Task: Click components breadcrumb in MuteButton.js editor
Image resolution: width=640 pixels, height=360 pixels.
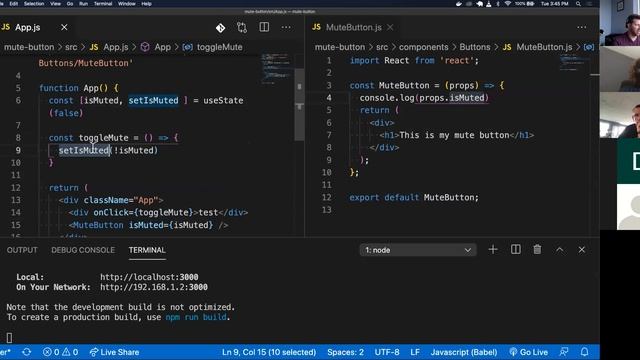Action: (x=423, y=47)
